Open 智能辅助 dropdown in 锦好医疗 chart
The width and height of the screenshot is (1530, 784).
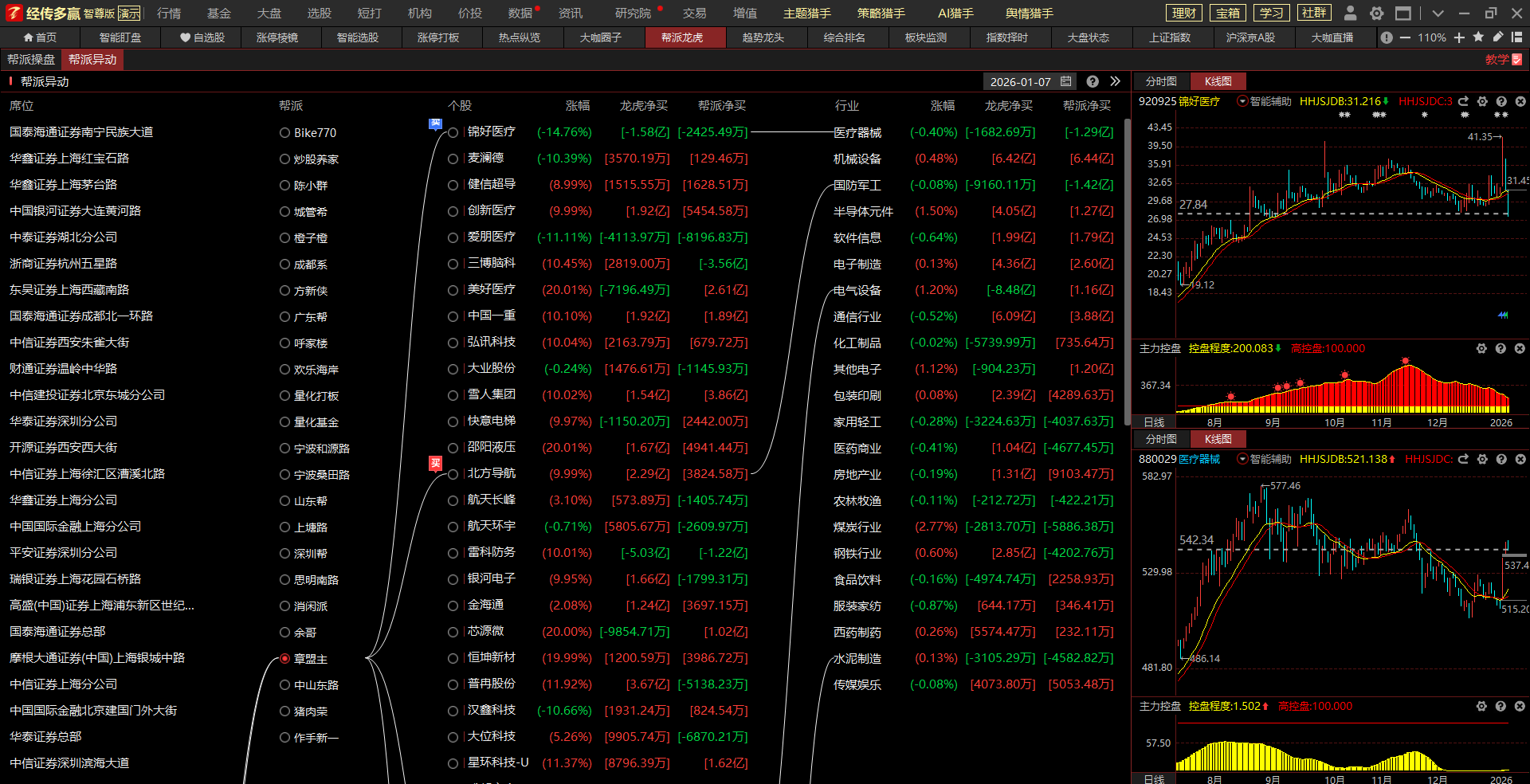point(1242,101)
